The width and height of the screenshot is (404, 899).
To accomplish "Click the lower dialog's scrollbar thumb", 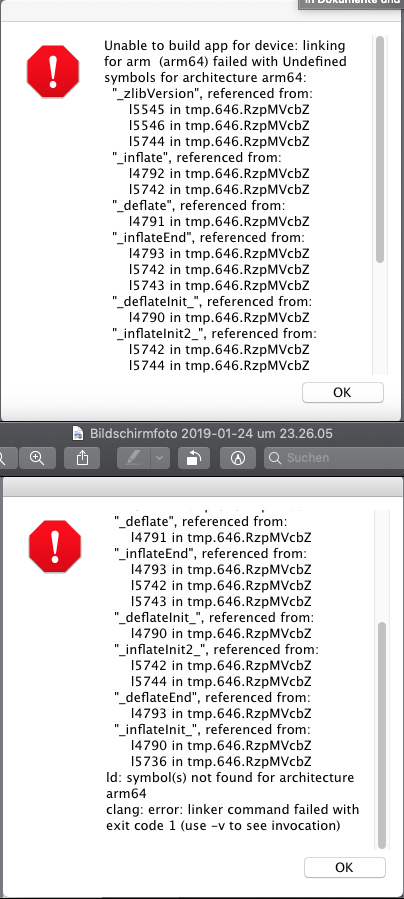I will point(382,736).
